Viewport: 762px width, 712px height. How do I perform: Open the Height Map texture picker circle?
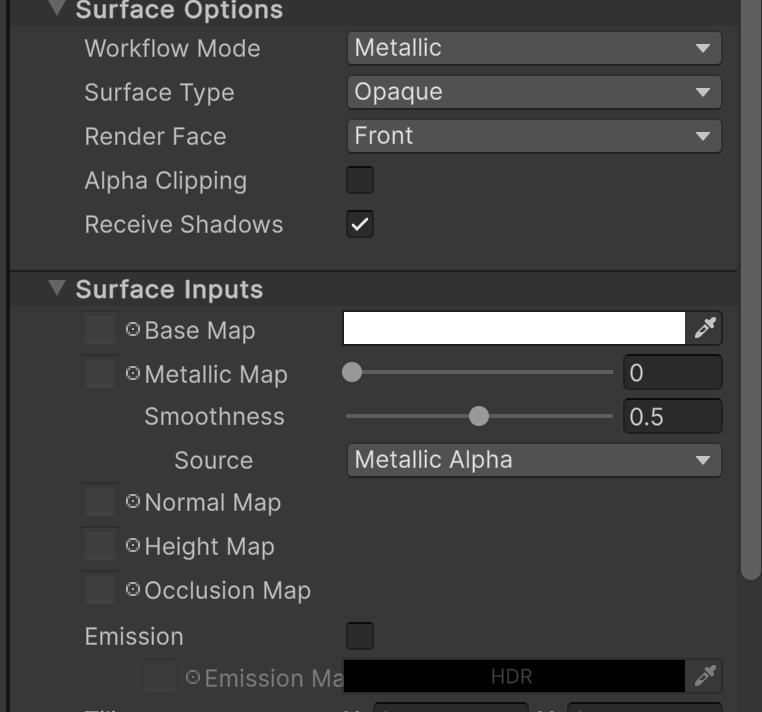133,545
